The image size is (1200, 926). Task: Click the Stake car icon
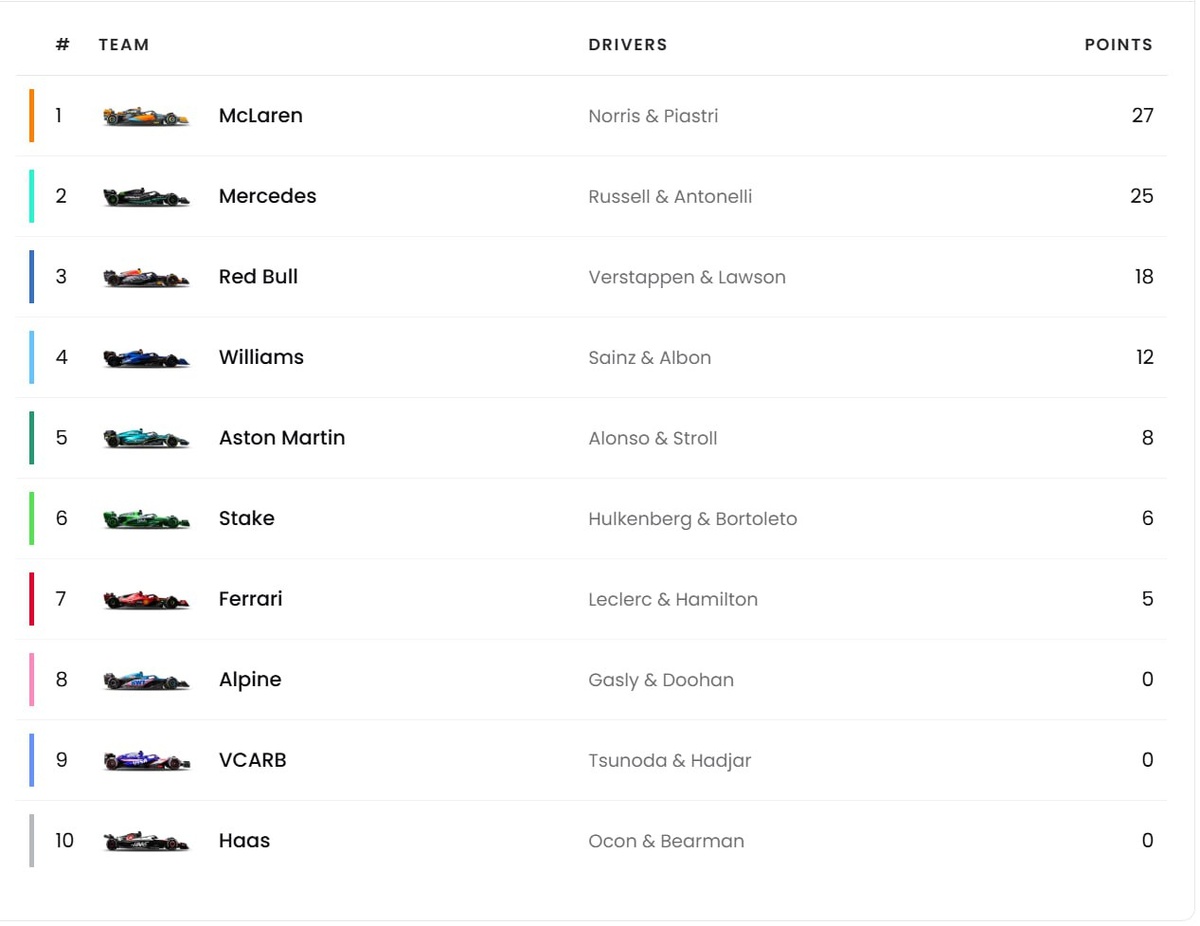pos(146,519)
